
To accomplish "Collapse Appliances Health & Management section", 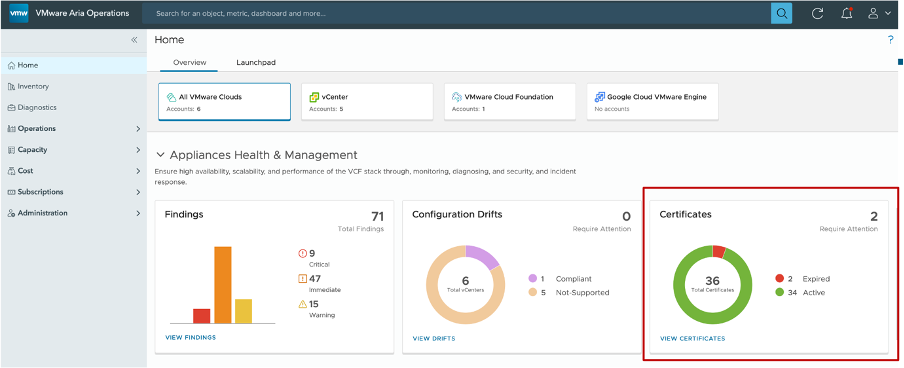I will click(x=160, y=155).
